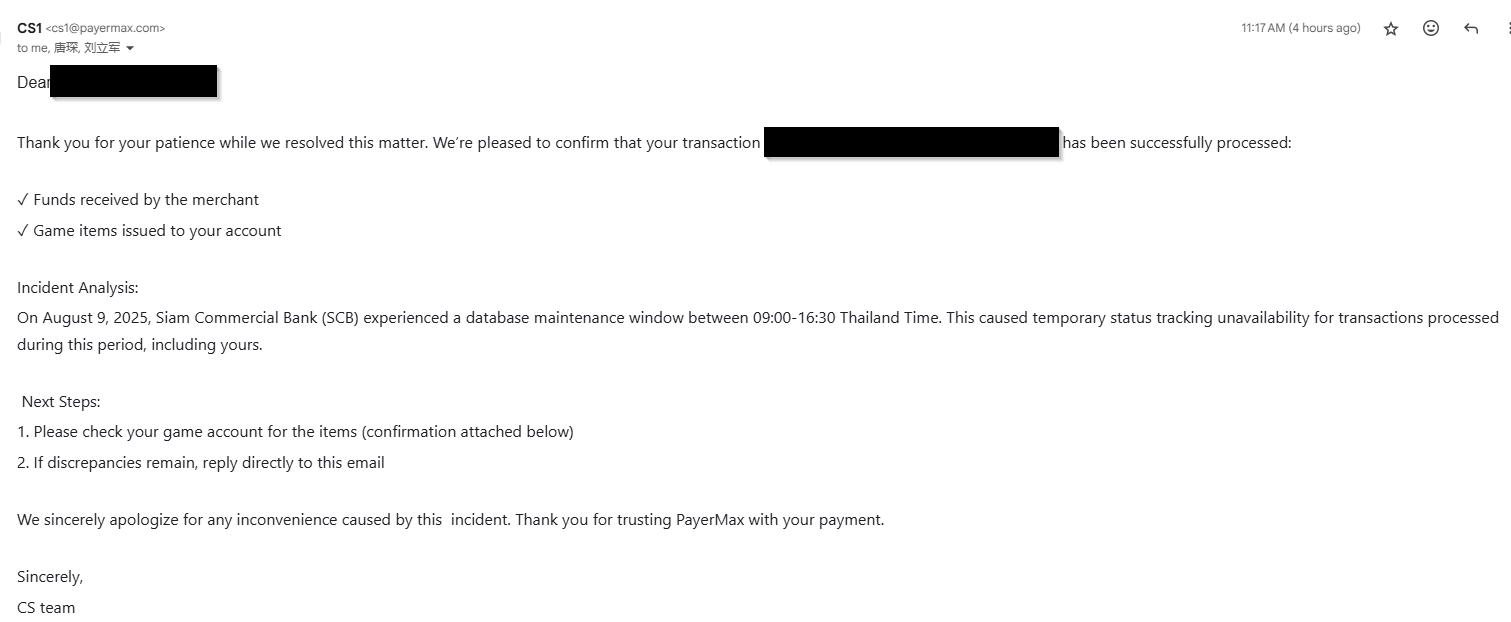Image resolution: width=1511 pixels, height=622 pixels.
Task: Click step 1 about checking game account
Action: click(295, 432)
